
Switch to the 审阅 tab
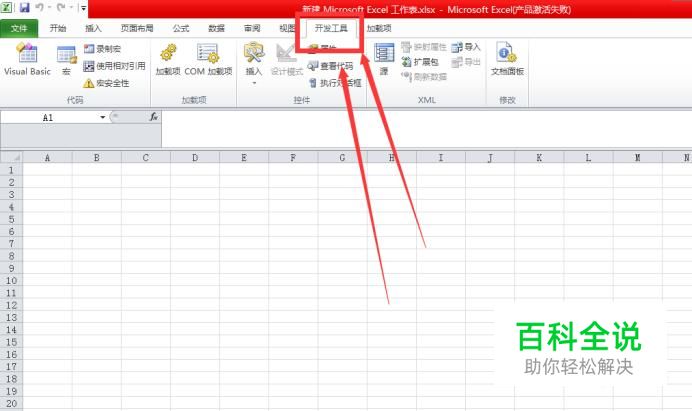pos(252,28)
